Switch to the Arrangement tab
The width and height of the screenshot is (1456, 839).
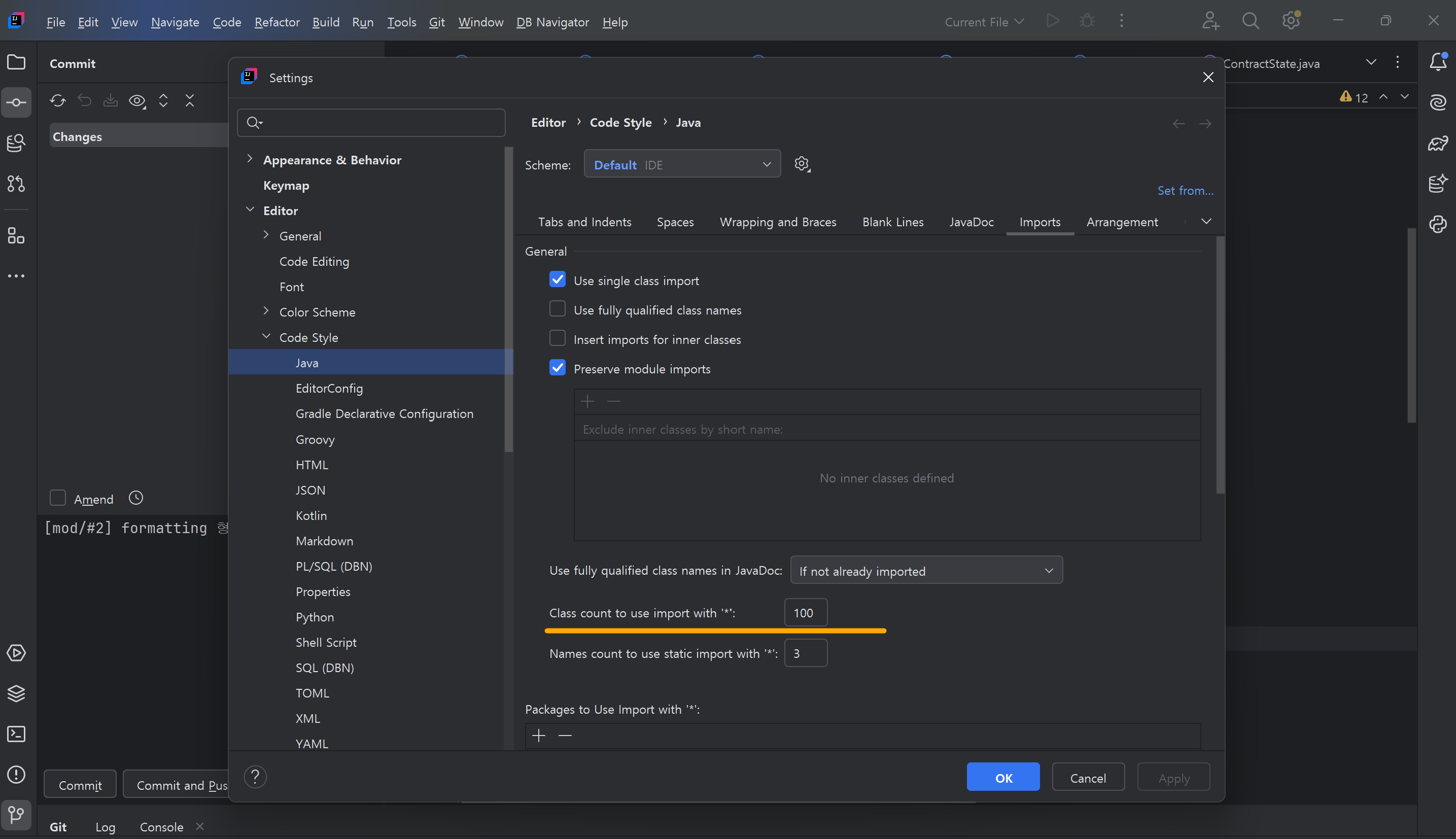(x=1122, y=222)
